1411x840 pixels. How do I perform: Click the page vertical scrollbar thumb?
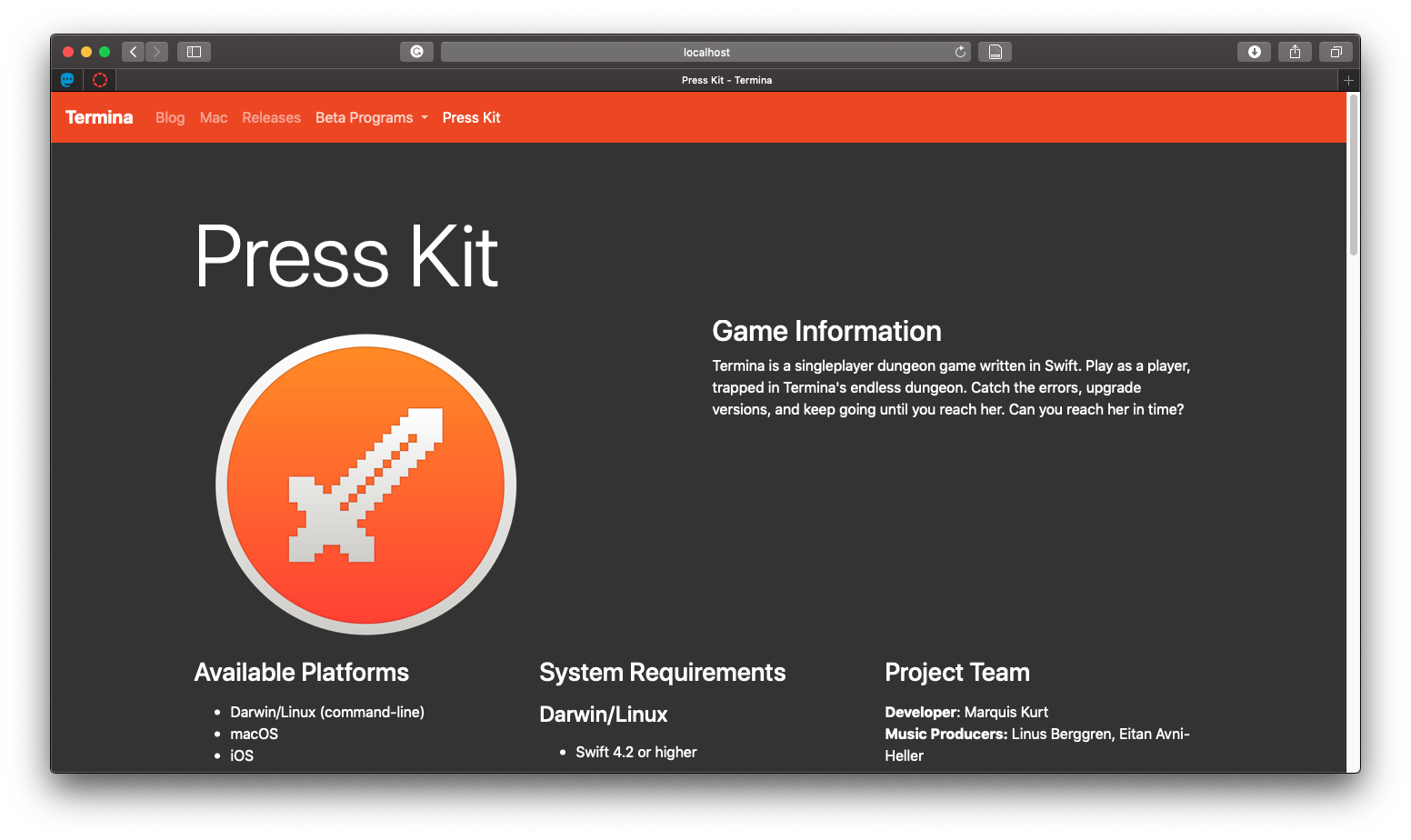click(1354, 174)
